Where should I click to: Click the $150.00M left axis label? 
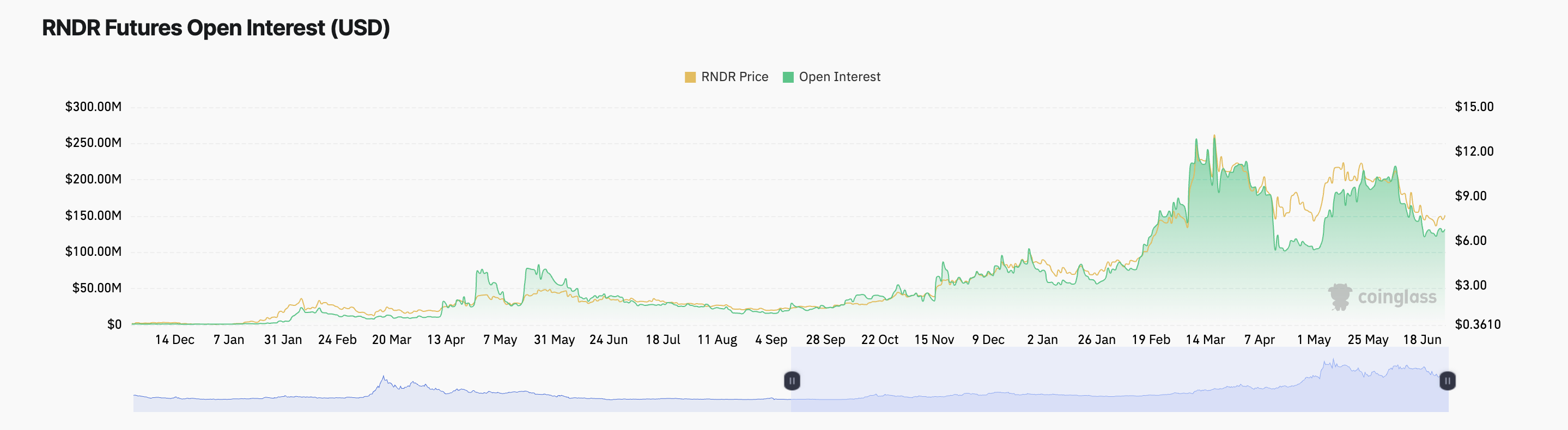(x=94, y=216)
